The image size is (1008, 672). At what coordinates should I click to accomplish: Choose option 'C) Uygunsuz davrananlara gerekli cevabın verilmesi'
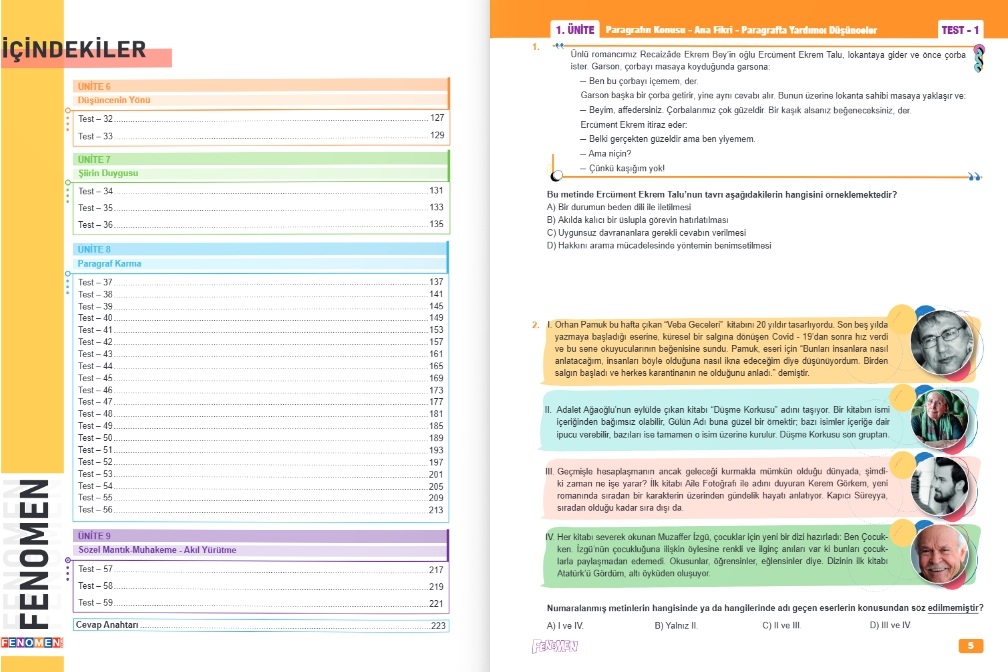click(646, 233)
